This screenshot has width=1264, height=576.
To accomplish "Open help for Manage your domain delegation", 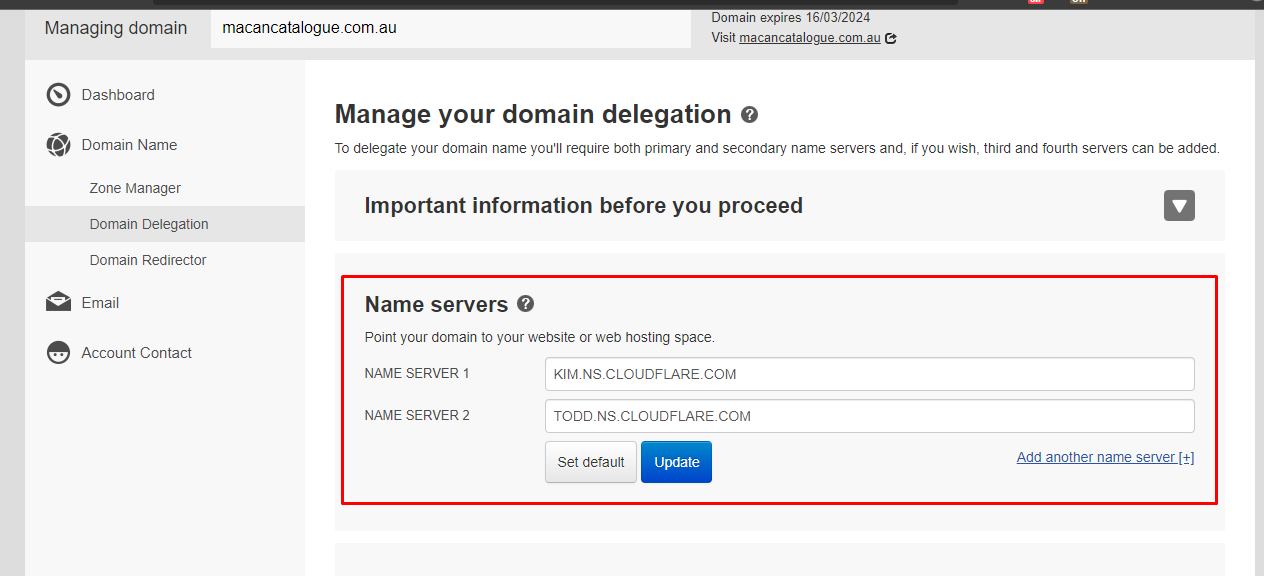I will pyautogui.click(x=748, y=115).
